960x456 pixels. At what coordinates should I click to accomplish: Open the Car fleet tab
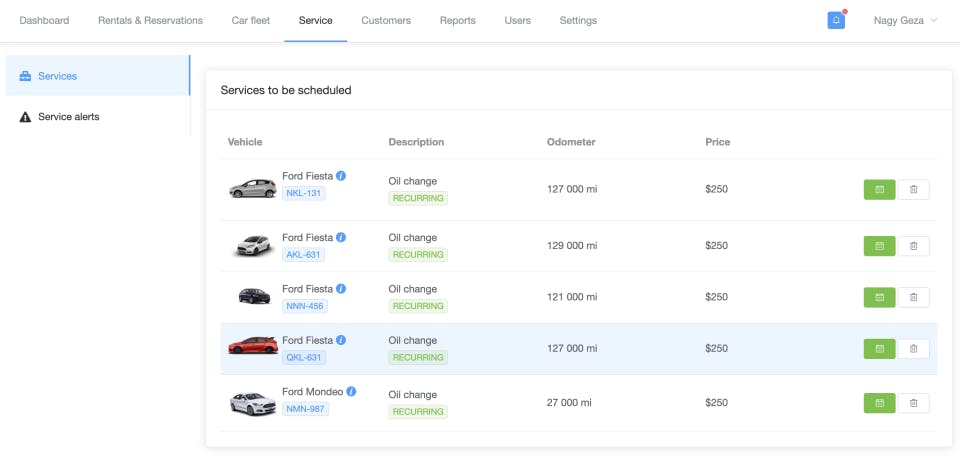[x=250, y=20]
